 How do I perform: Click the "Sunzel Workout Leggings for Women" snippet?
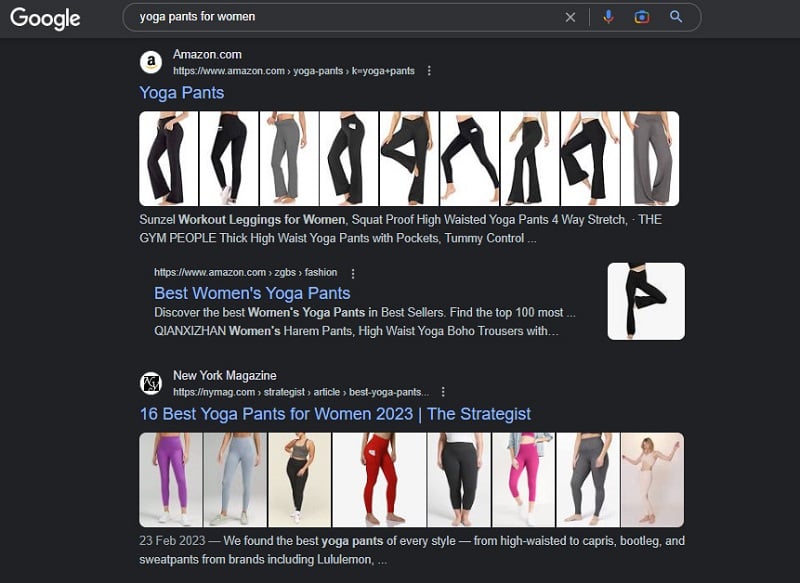pos(242,220)
